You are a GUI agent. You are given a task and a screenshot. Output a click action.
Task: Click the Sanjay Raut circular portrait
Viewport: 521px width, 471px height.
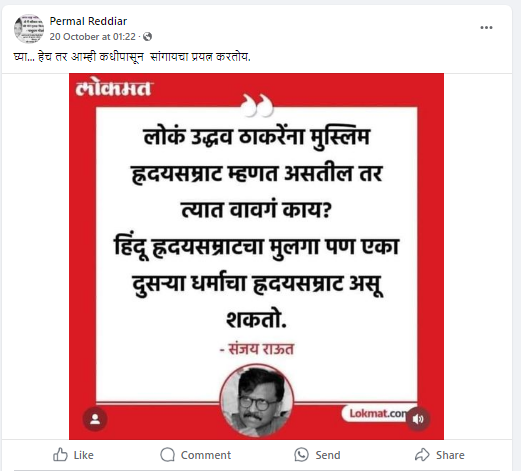point(257,400)
